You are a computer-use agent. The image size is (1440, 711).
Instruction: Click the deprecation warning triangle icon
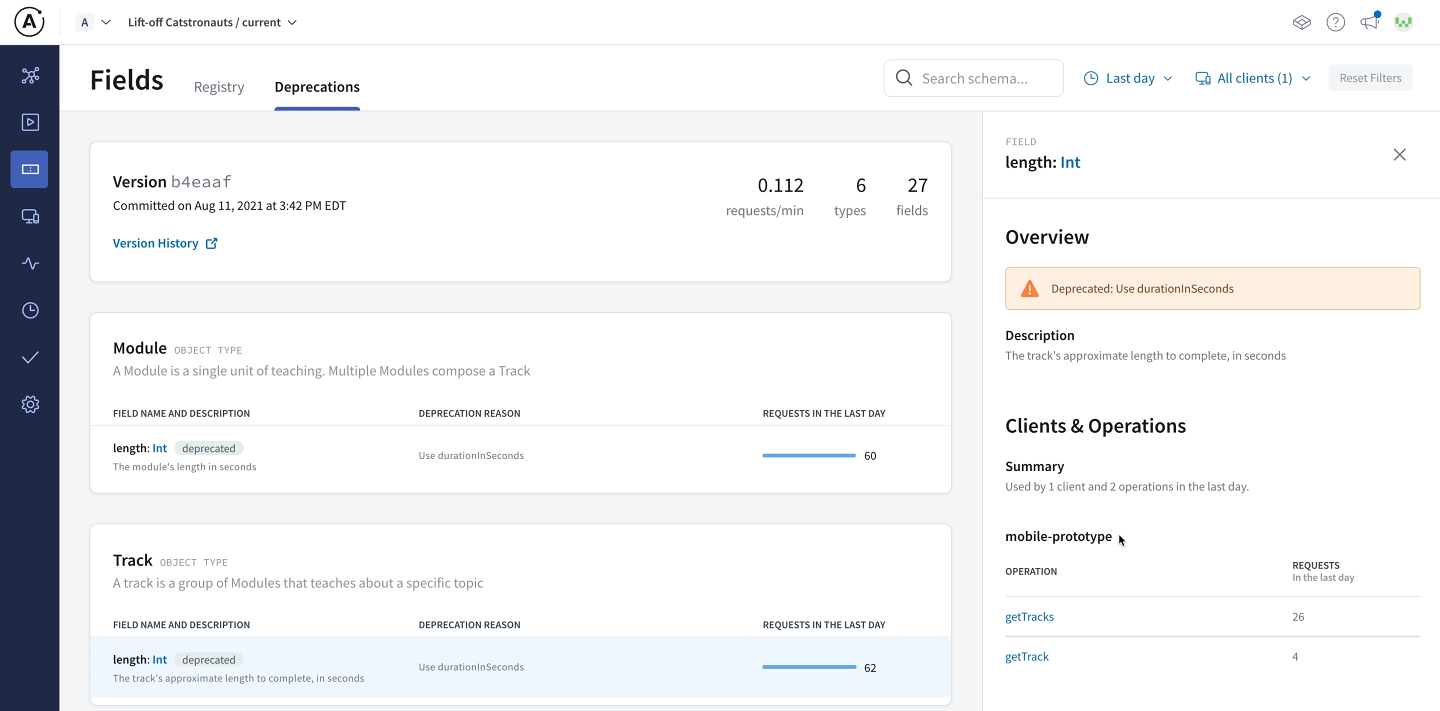coord(1029,289)
